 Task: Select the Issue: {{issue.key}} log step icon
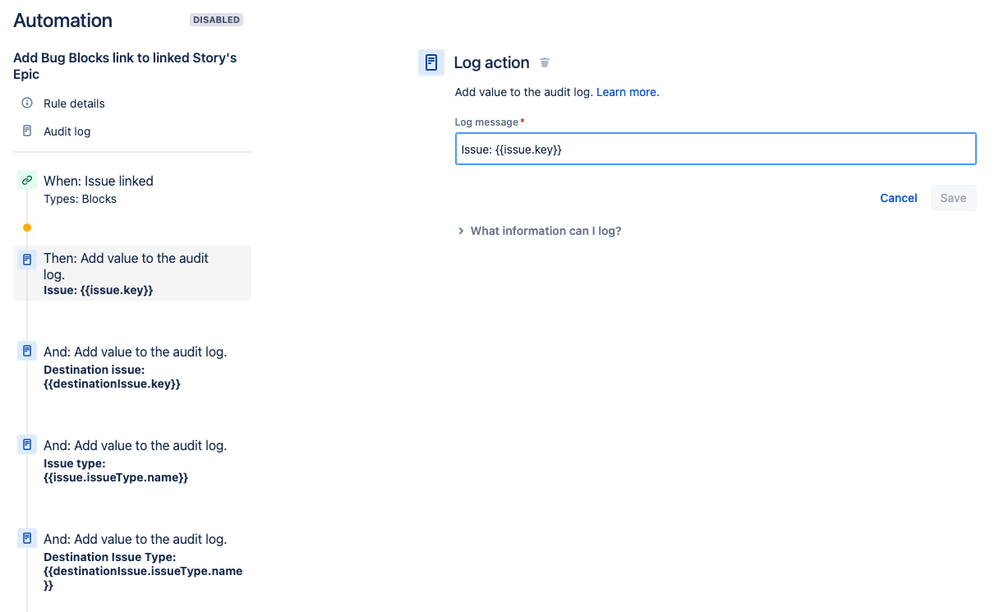(x=27, y=259)
